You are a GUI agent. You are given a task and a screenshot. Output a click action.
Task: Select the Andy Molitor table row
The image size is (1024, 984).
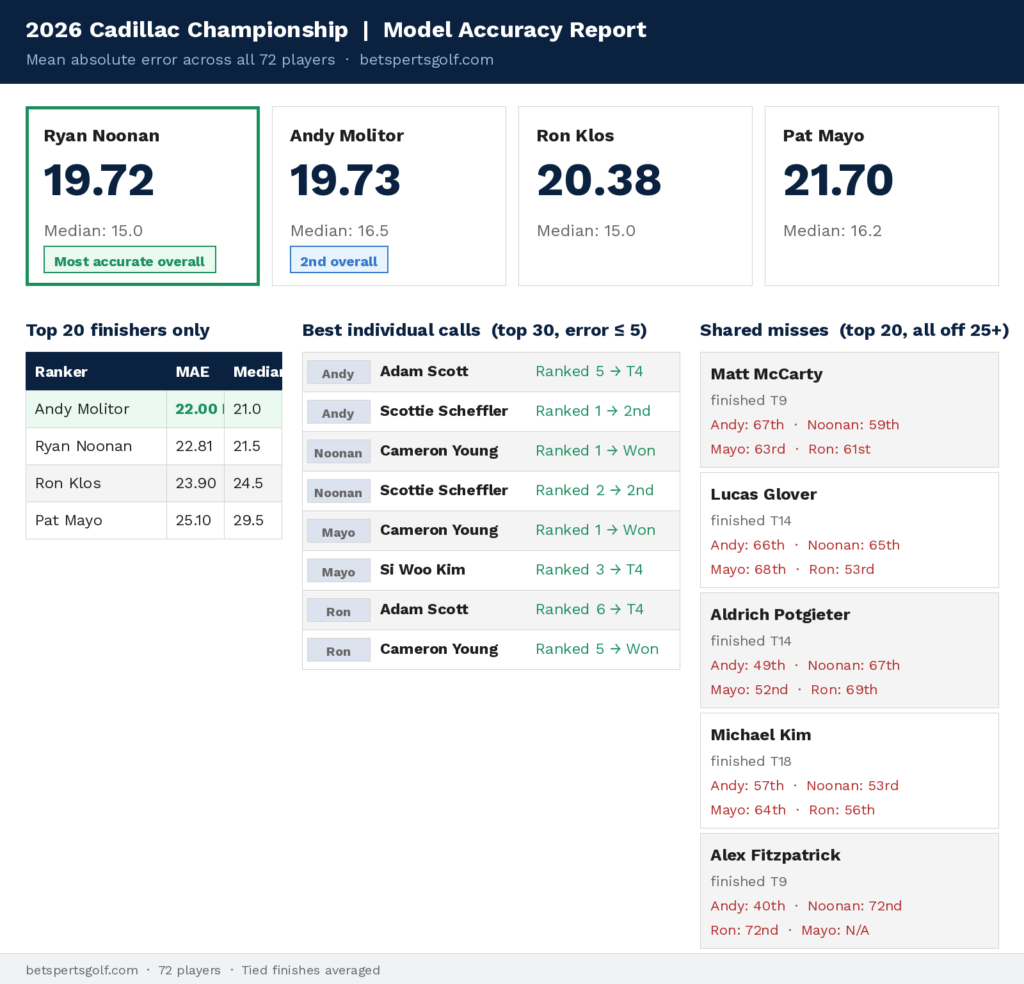pyautogui.click(x=153, y=409)
